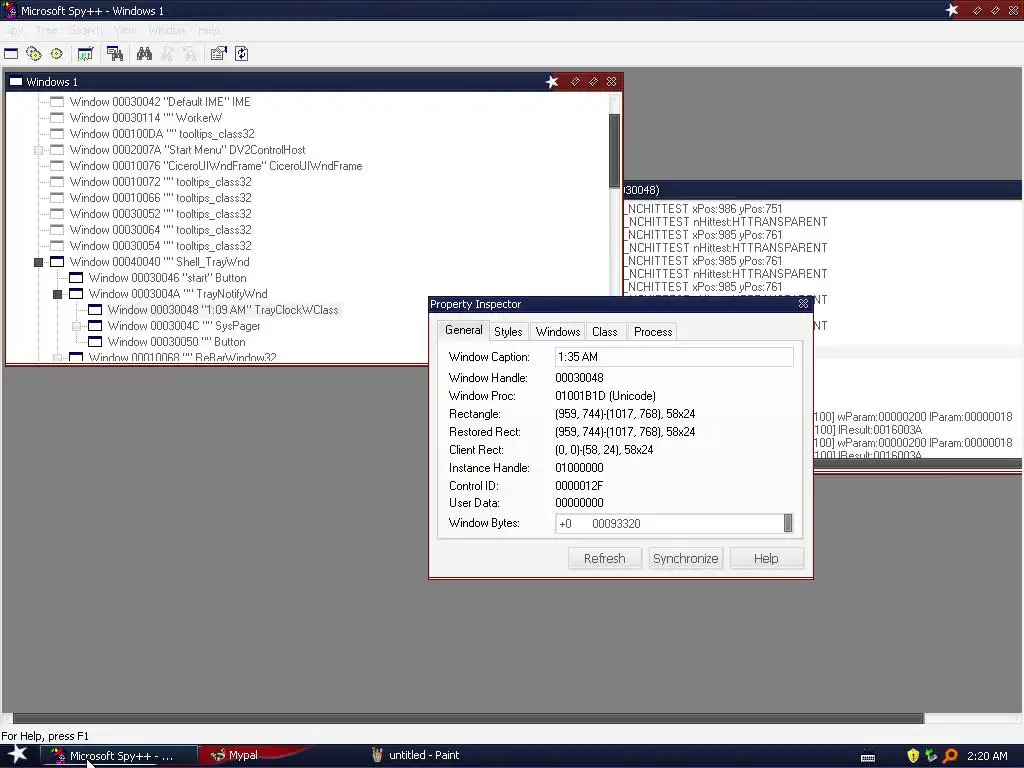This screenshot has height=768, width=1024.
Task: Open the Processes view toolbar icon
Action: [x=34, y=54]
